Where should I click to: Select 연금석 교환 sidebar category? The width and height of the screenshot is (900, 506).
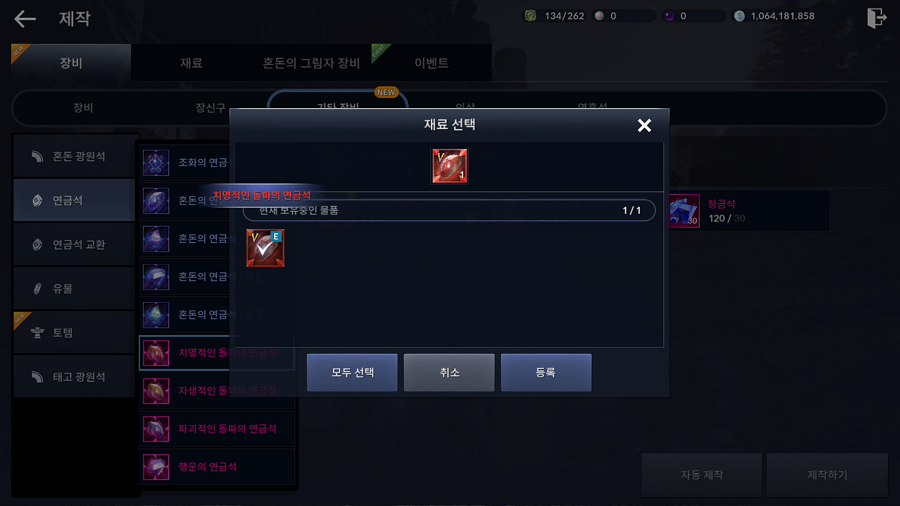[x=74, y=244]
